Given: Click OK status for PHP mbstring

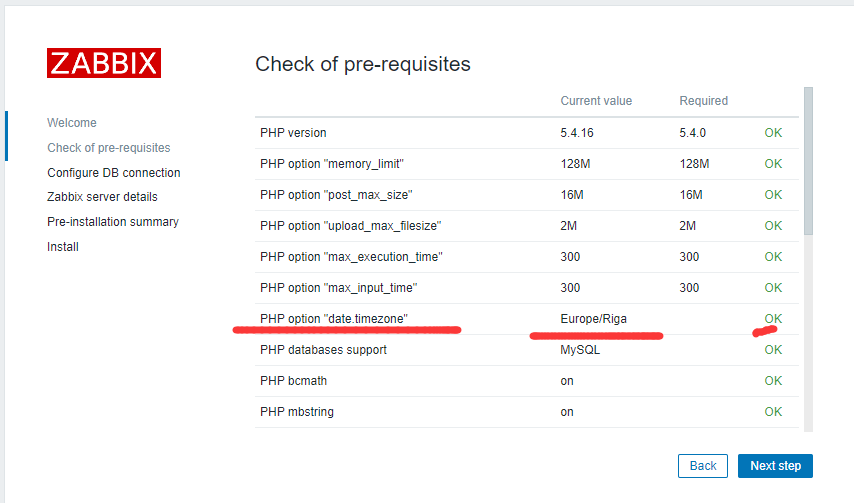Looking at the screenshot, I should 773,412.
